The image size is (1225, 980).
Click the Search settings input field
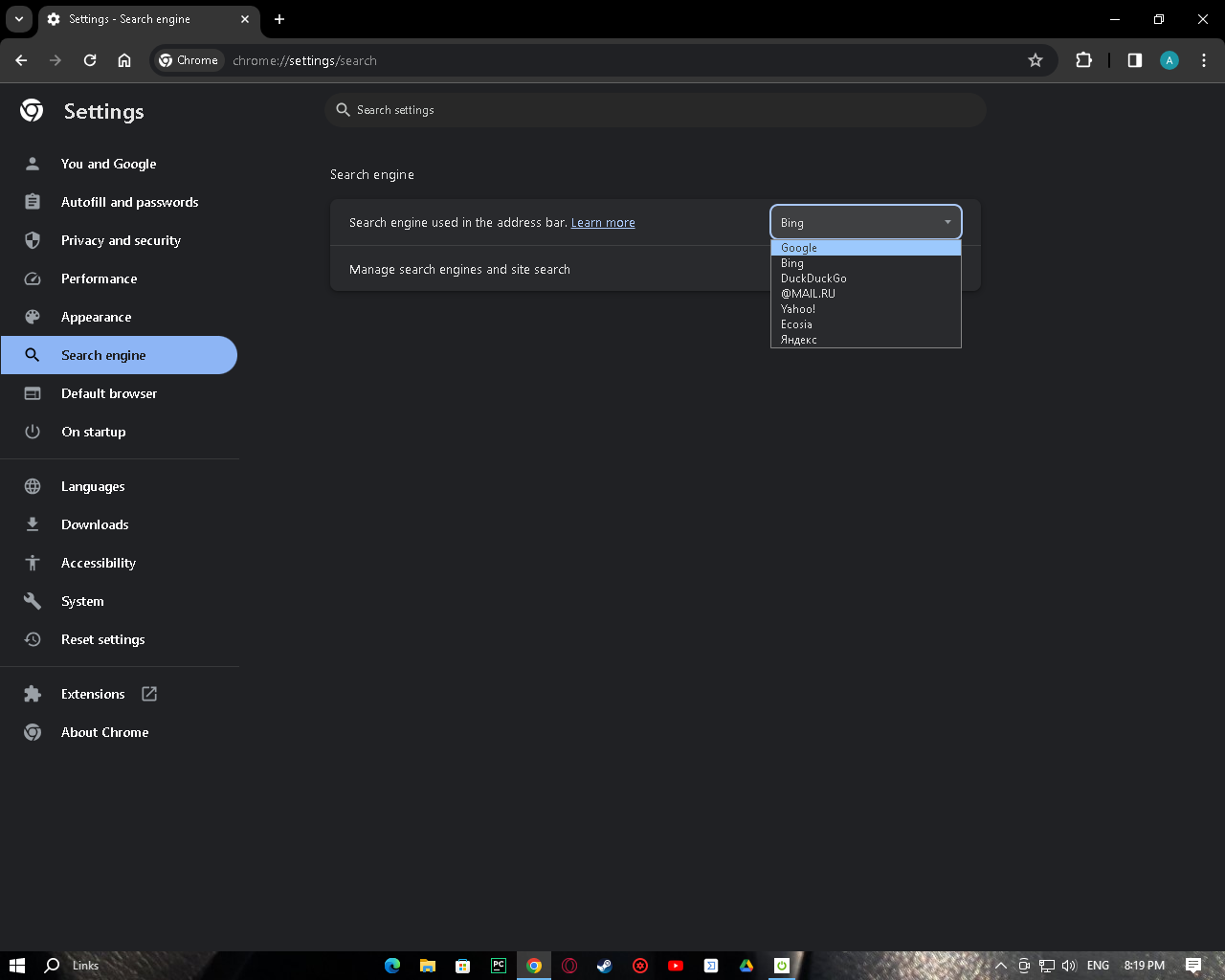click(656, 110)
